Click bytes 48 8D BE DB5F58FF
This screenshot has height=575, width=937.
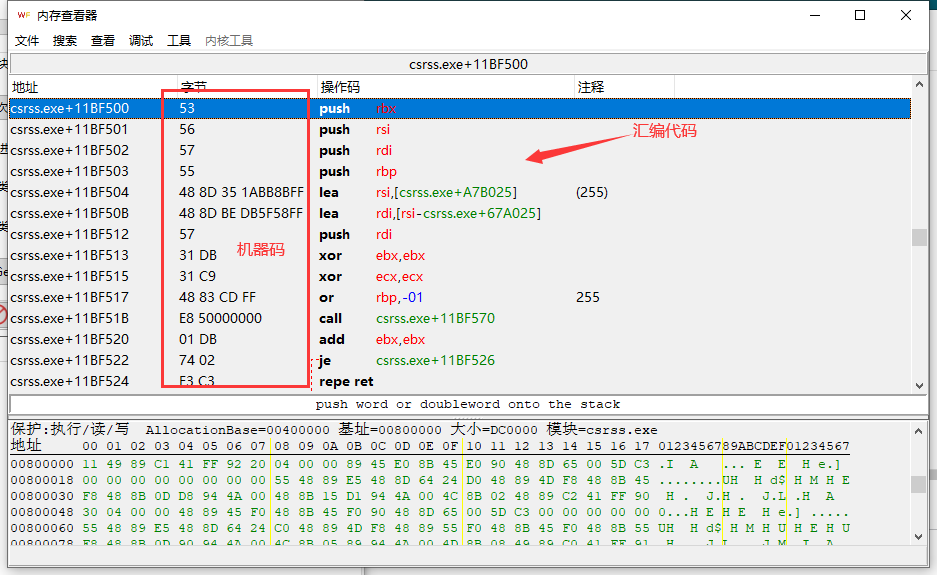(241, 213)
